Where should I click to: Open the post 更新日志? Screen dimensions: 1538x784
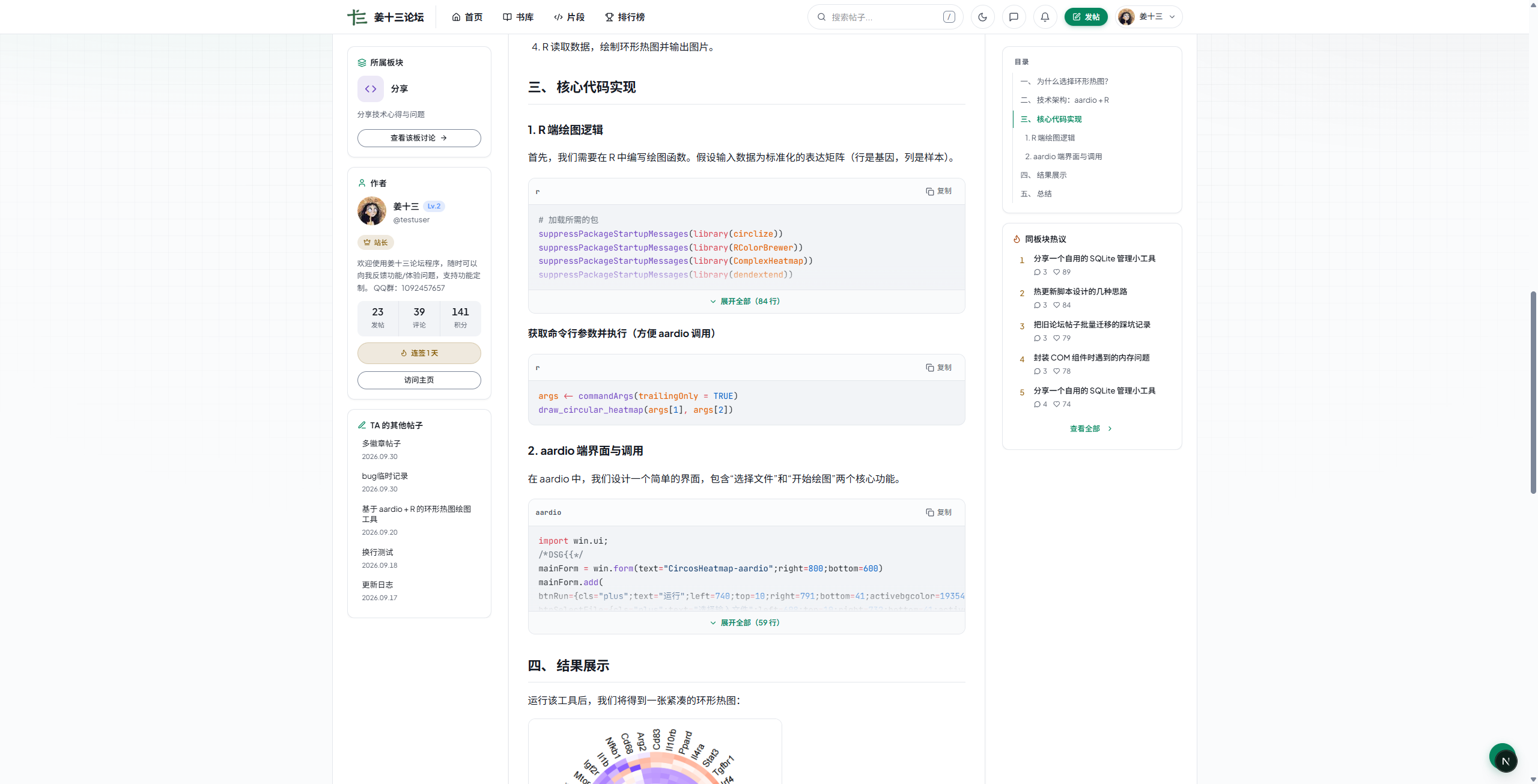[377, 585]
